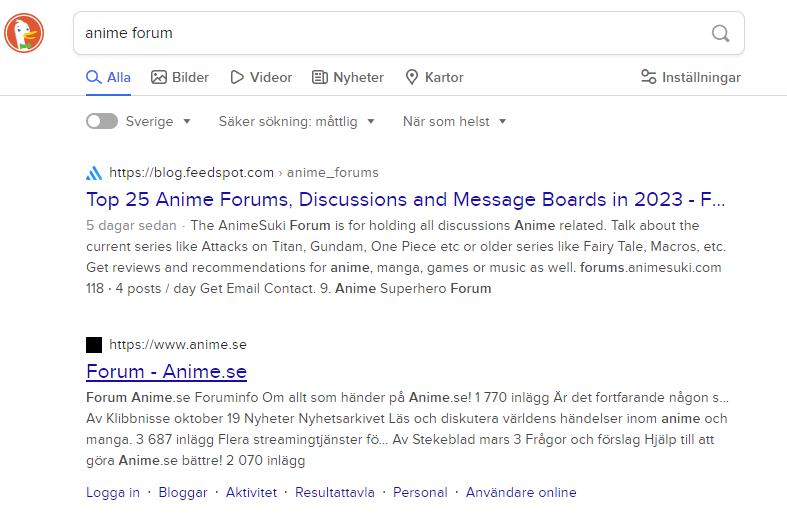Viewport: 787px width, 525px height.
Task: Open the 'Användare online' sitelink
Action: (x=521, y=492)
